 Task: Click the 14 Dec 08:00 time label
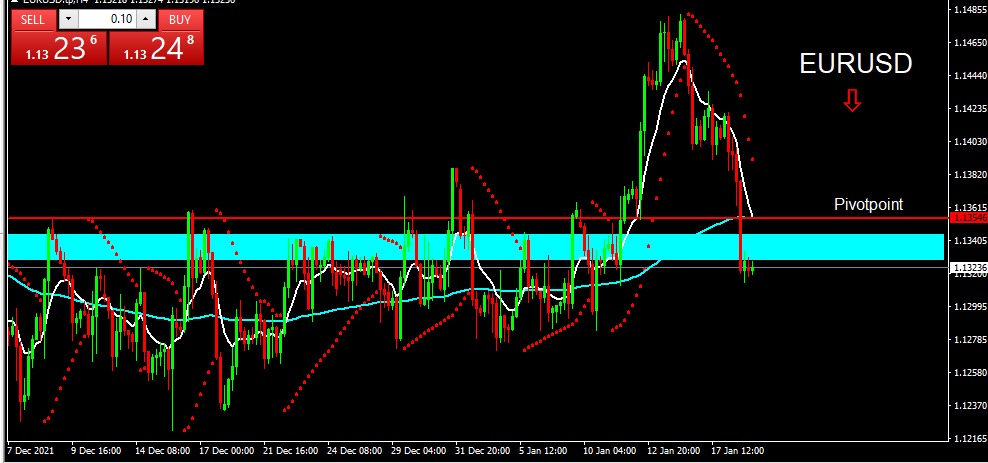(162, 451)
